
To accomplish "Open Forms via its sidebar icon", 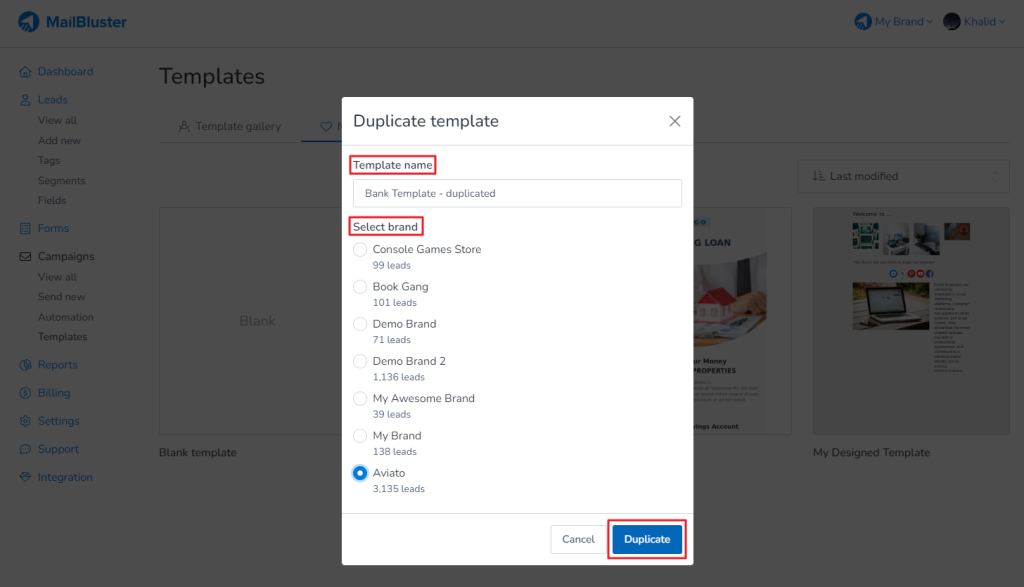I will [24, 227].
